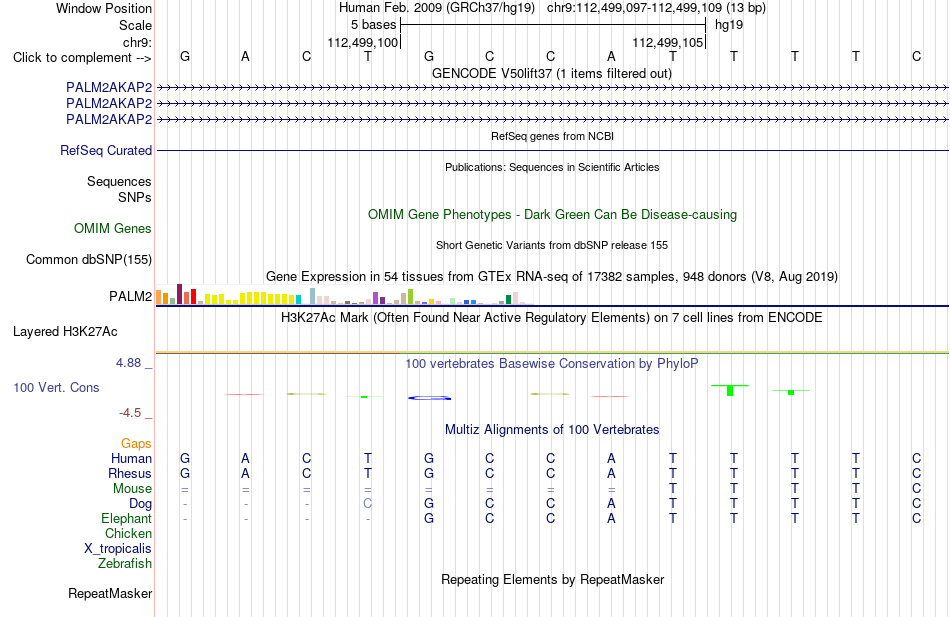Open the RefSeq Curated track label
The width and height of the screenshot is (950, 617).
click(x=105, y=150)
